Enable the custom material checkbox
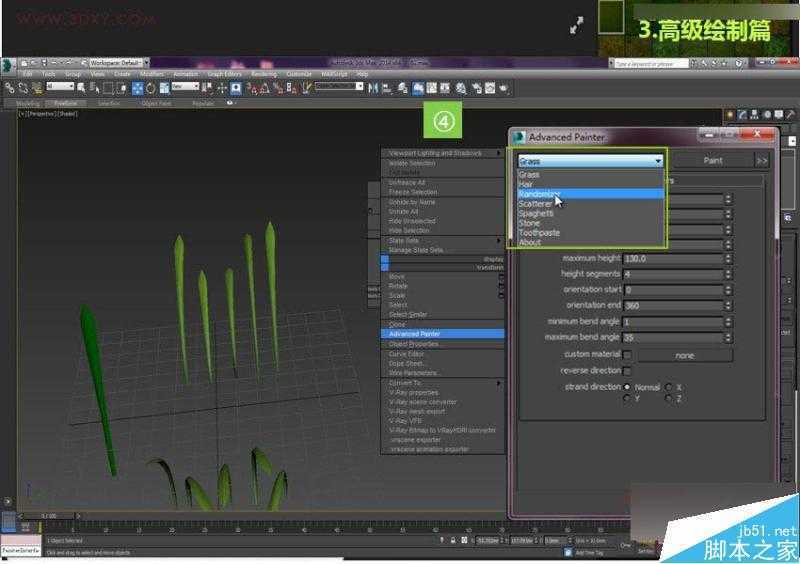This screenshot has width=800, height=564. [x=627, y=355]
